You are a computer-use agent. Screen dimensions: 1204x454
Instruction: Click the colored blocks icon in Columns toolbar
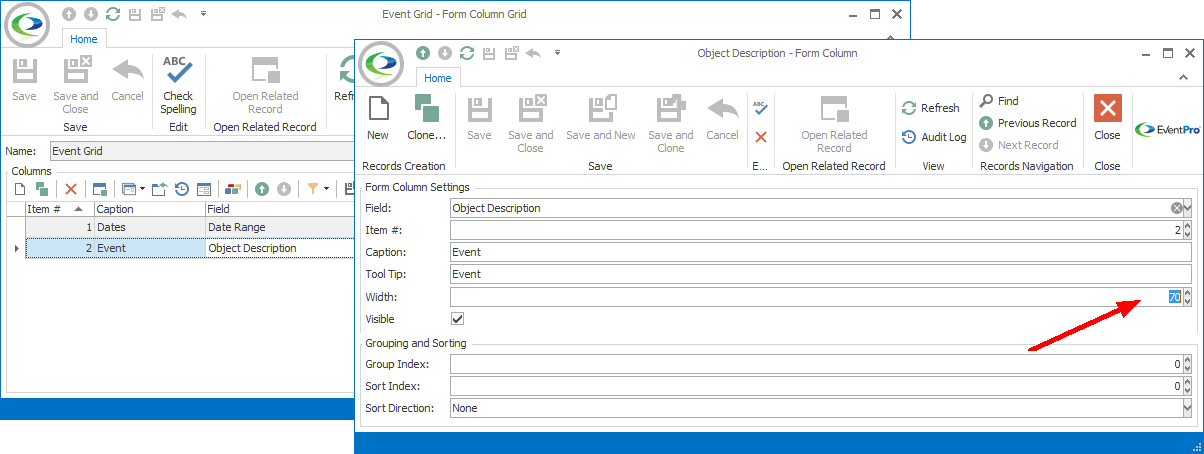coord(233,188)
